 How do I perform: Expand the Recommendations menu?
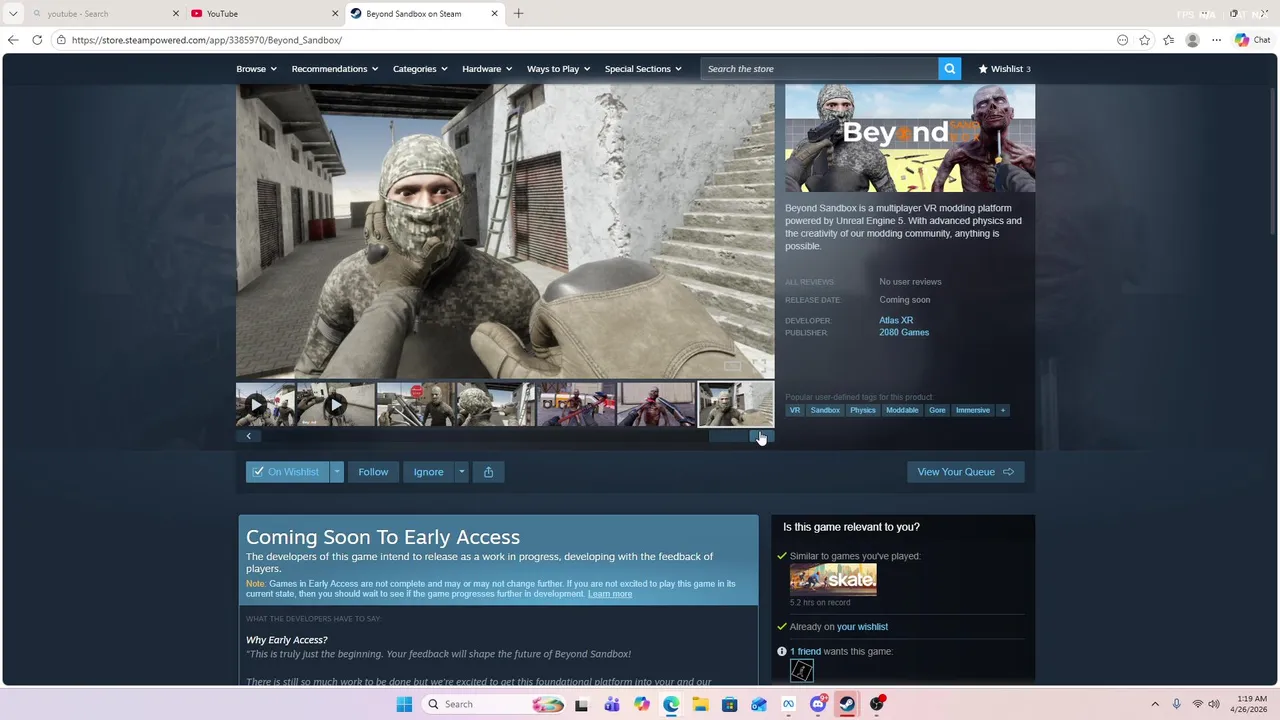point(335,69)
